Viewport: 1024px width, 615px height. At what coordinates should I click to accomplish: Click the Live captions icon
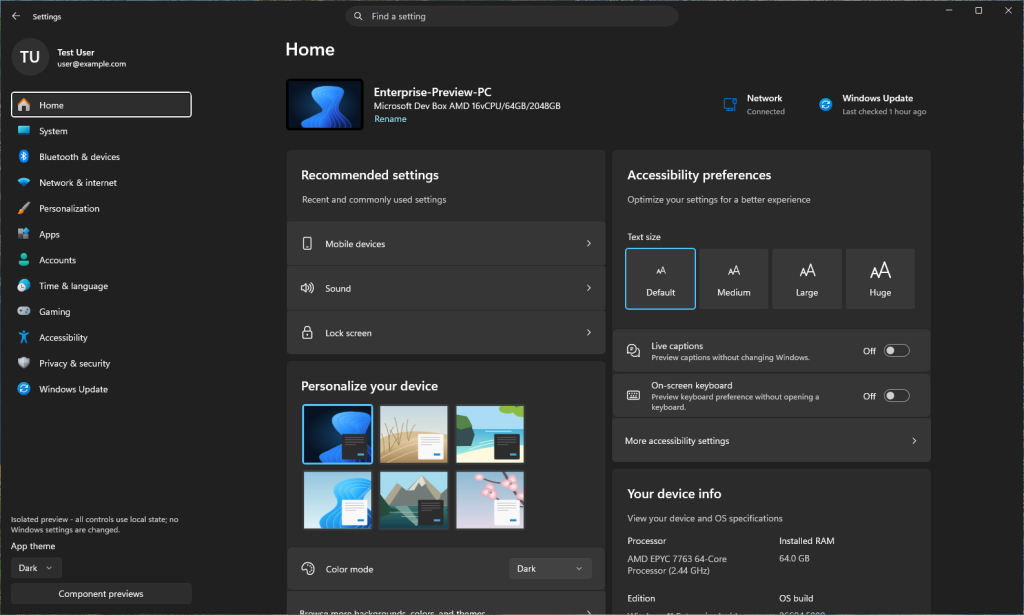point(633,351)
